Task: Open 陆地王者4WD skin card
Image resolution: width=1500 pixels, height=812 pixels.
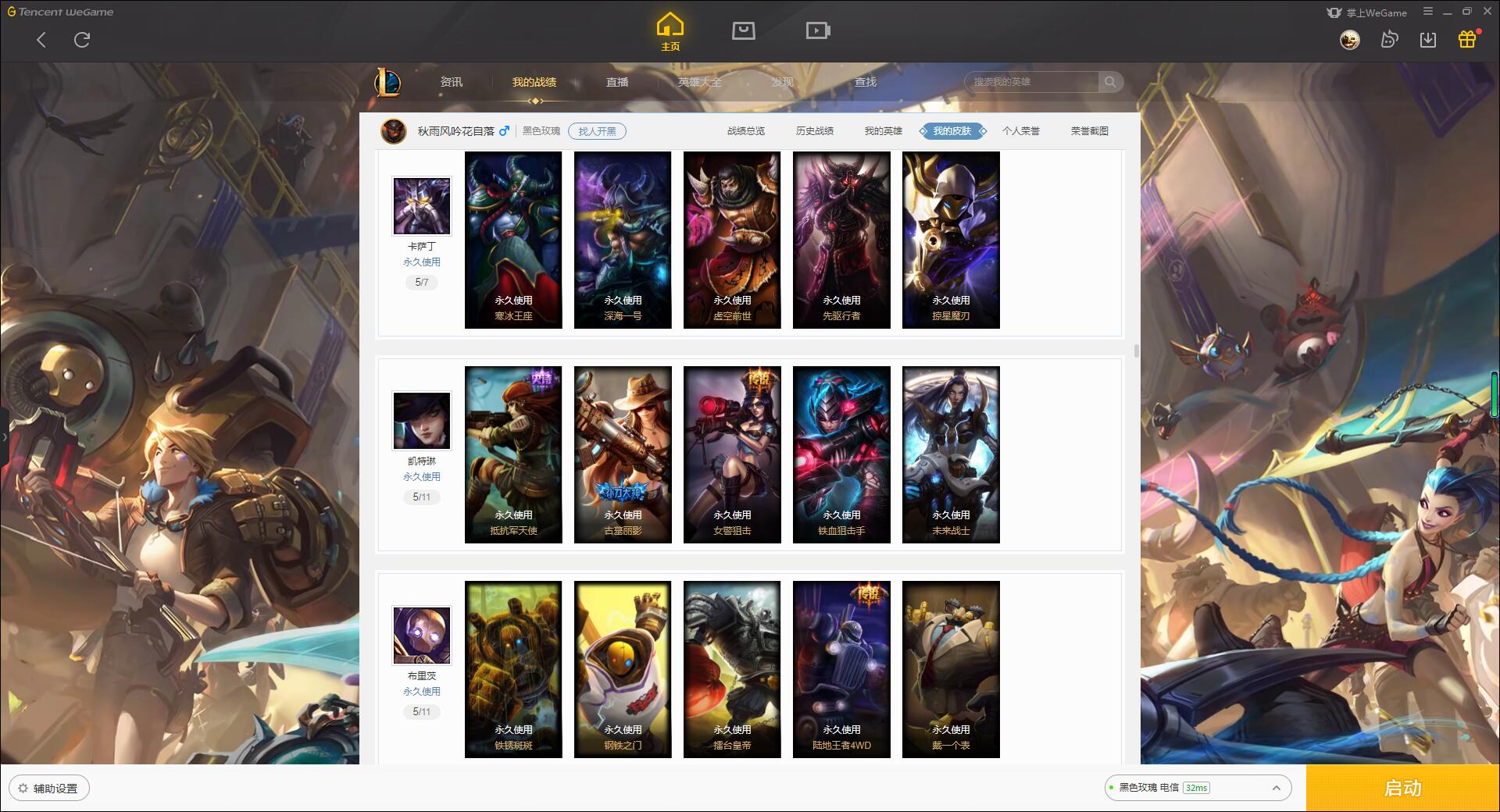Action: pos(841,669)
